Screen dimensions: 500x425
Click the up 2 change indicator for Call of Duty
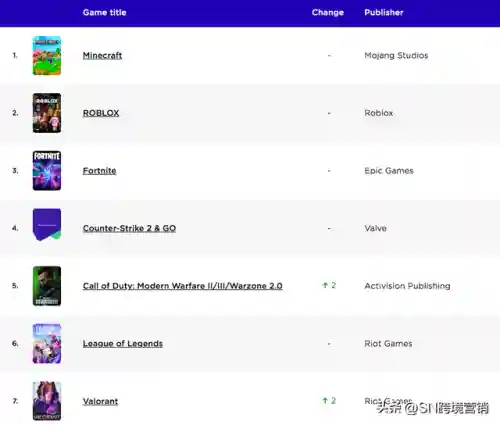[x=329, y=285]
